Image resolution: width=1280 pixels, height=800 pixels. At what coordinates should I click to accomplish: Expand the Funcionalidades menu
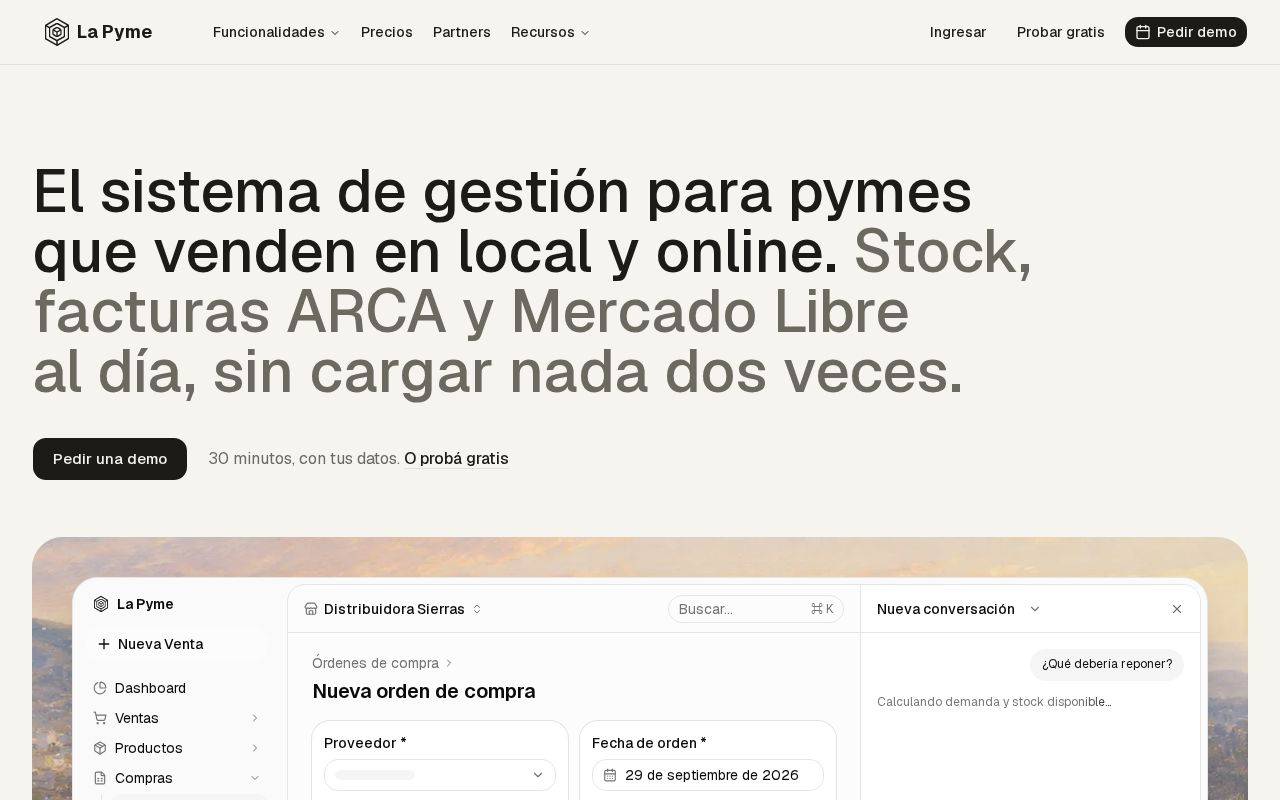tap(277, 32)
